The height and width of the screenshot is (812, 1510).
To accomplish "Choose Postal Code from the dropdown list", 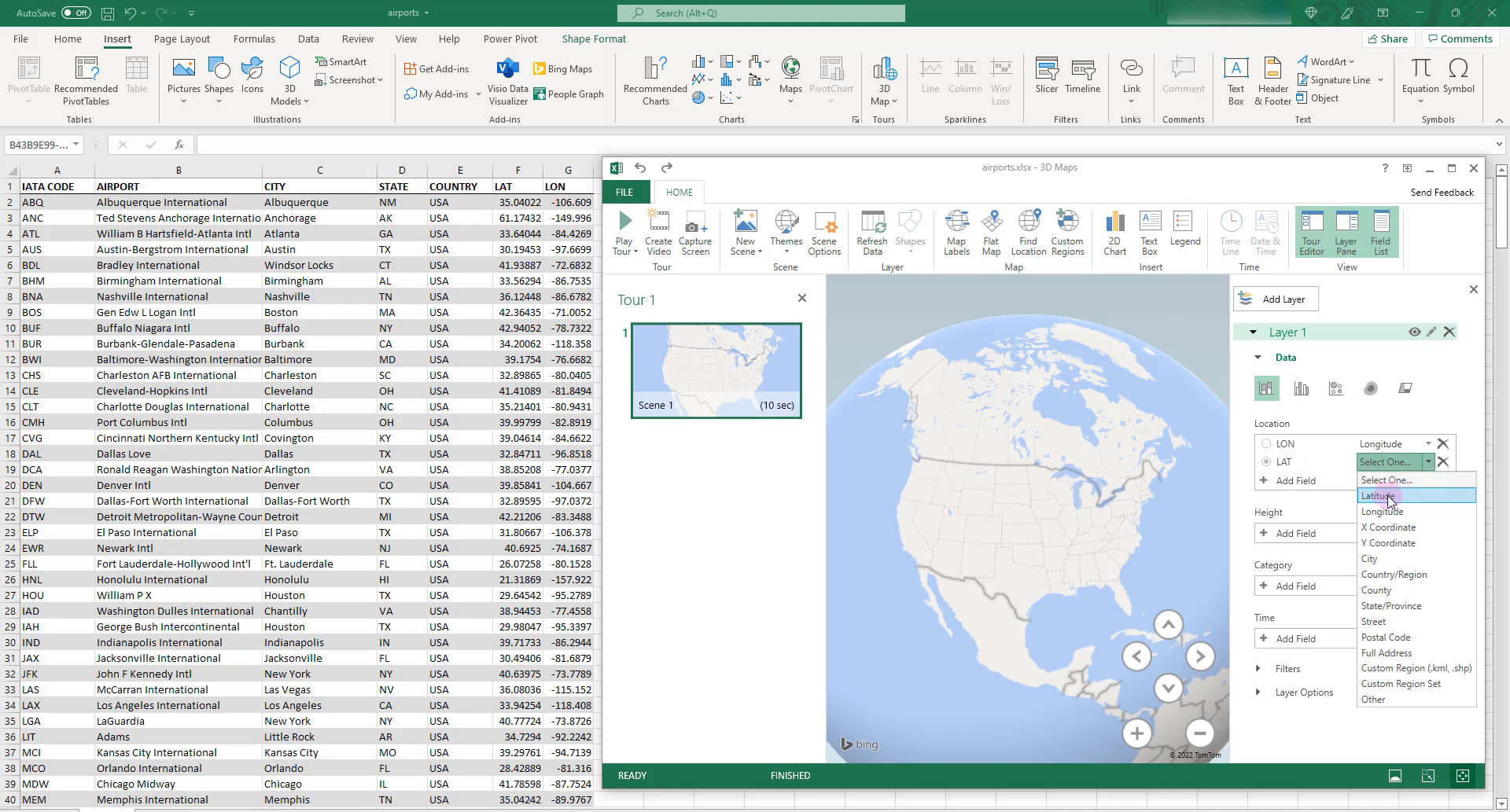I will 1417,637.
